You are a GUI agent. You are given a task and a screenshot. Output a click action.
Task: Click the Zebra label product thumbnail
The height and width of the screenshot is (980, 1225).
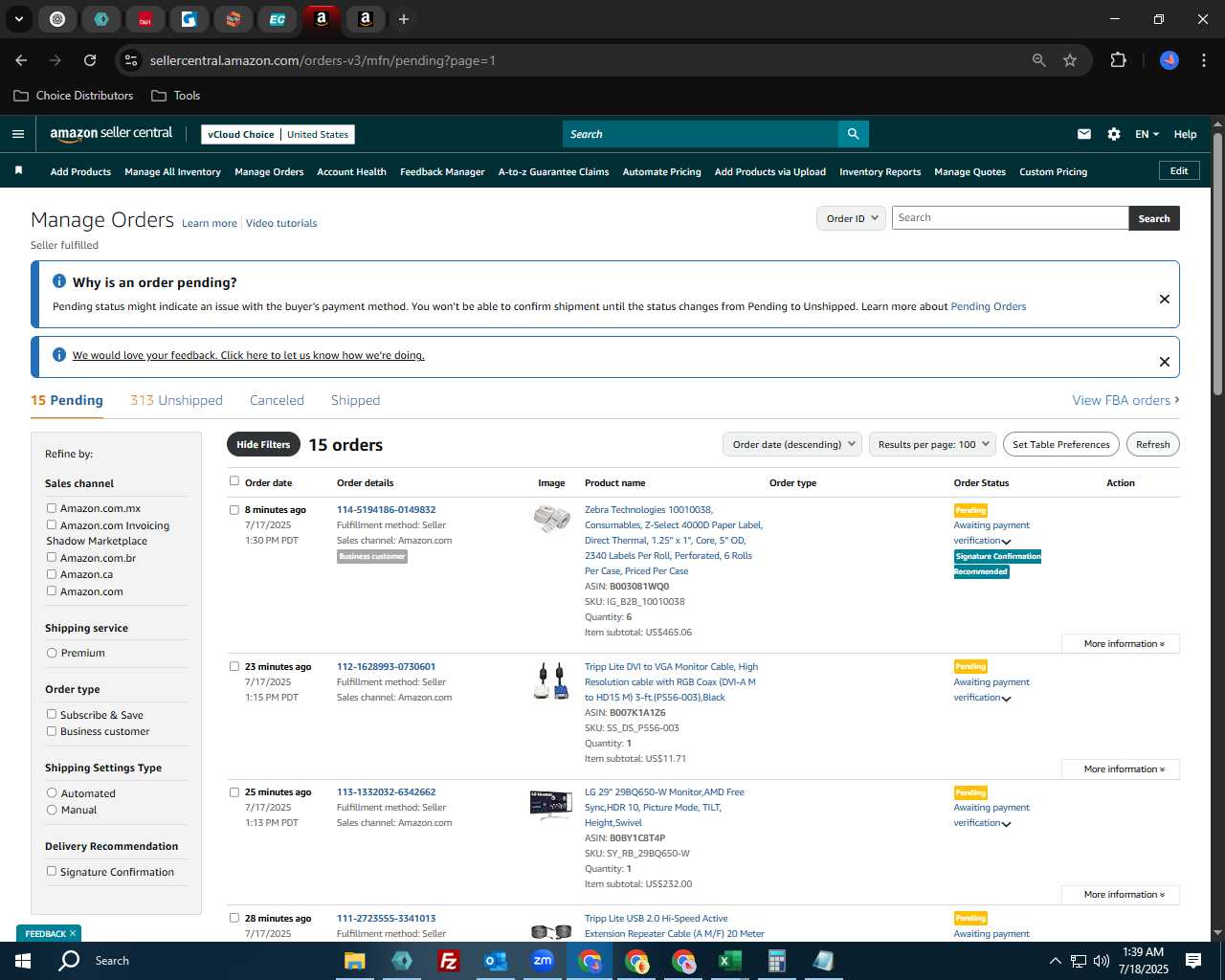(551, 520)
